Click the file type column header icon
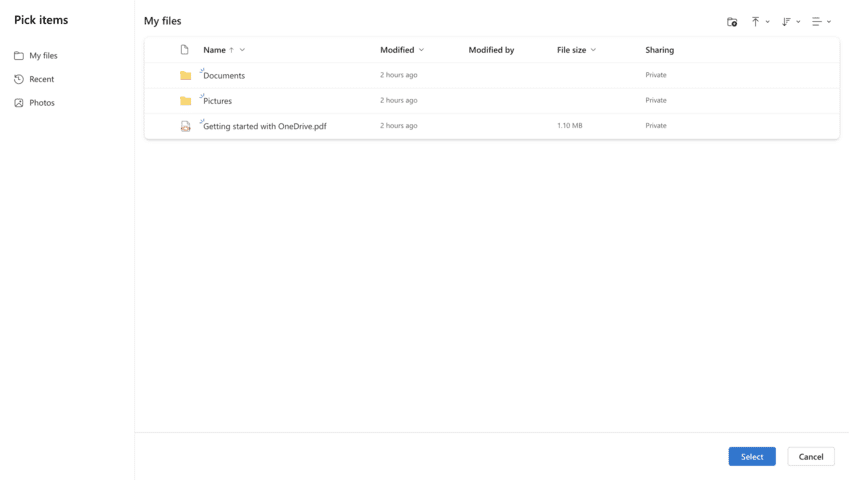 pyautogui.click(x=184, y=50)
